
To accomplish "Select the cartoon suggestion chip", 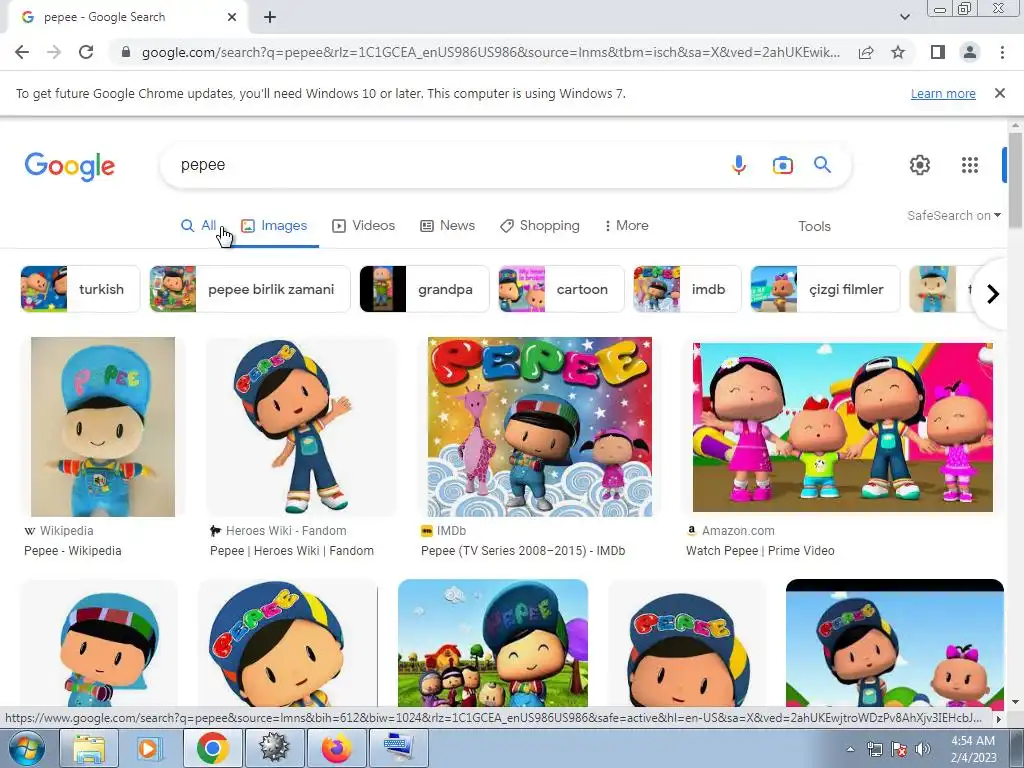I will pyautogui.click(x=562, y=289).
